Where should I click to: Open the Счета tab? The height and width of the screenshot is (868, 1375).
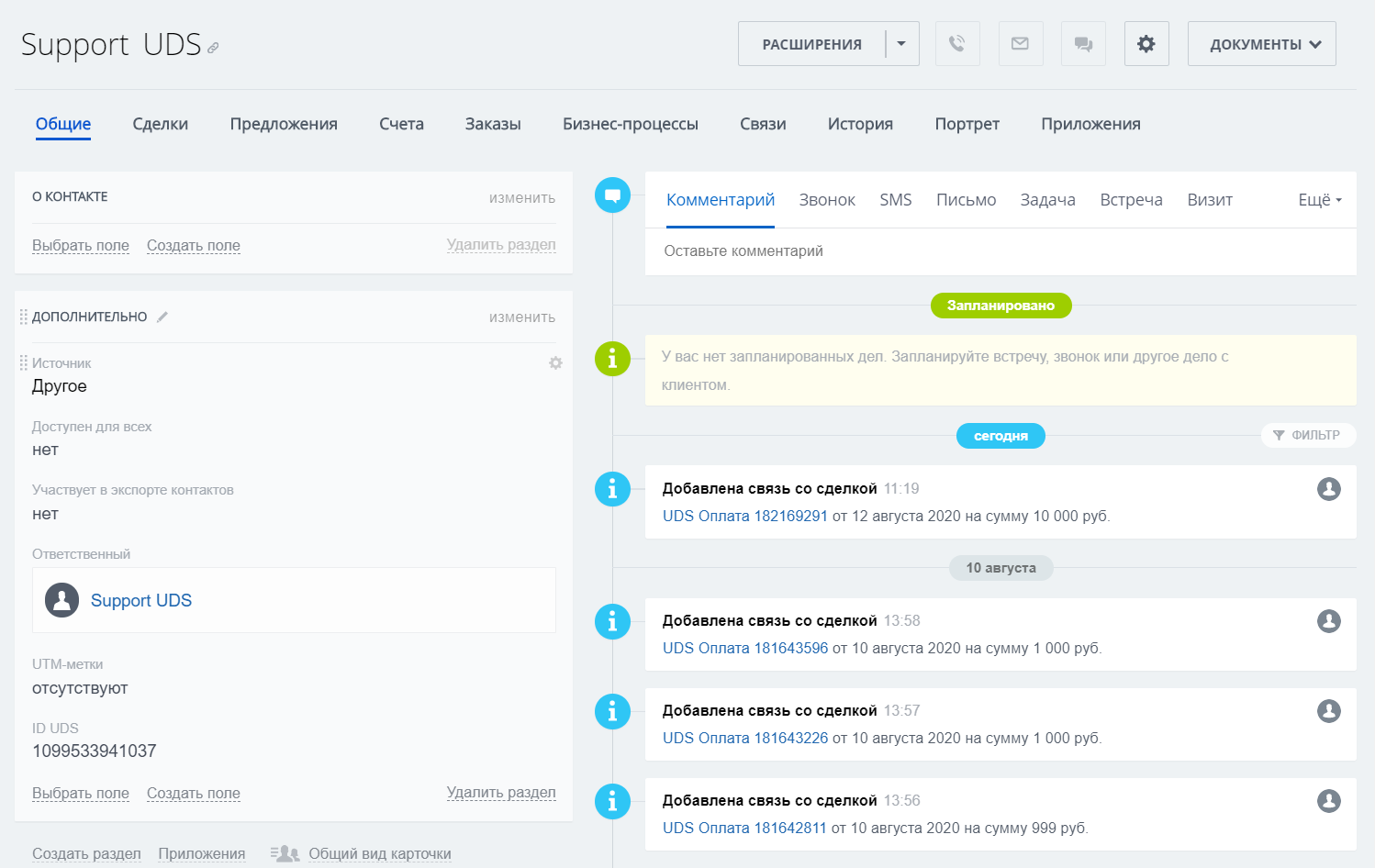[x=401, y=124]
